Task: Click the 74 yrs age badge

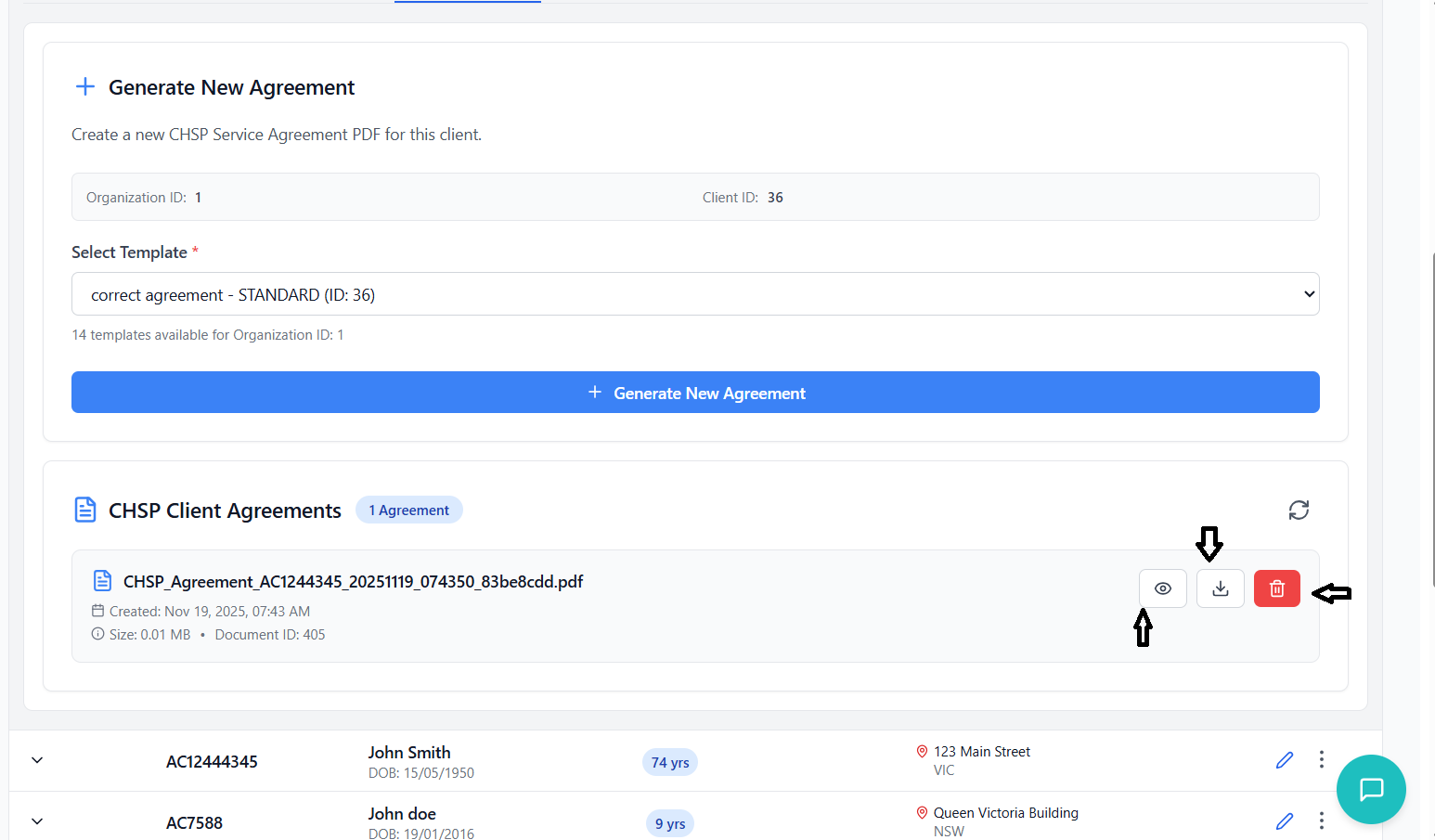Action: click(669, 762)
